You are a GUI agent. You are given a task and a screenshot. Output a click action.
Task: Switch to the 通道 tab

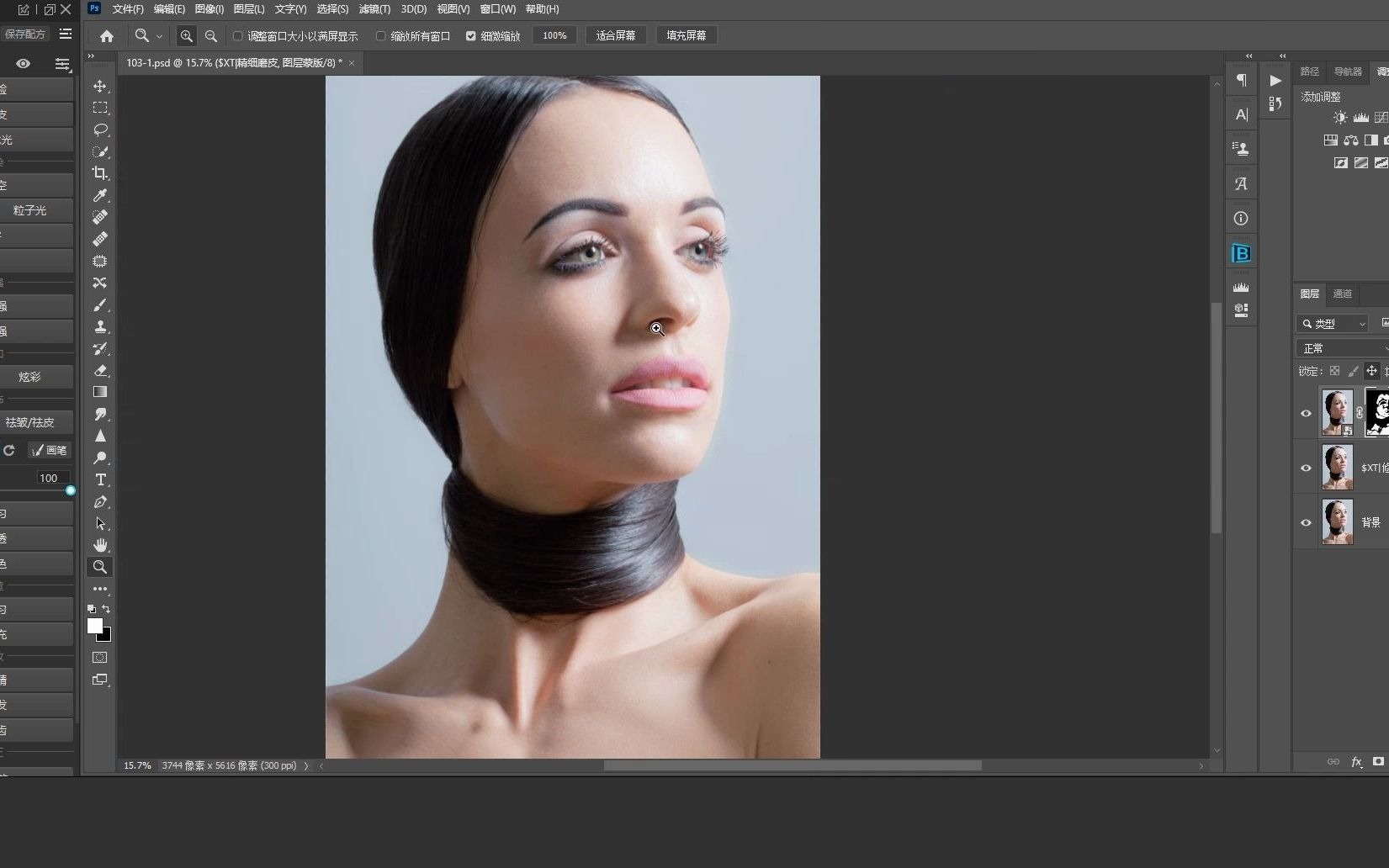(1343, 294)
